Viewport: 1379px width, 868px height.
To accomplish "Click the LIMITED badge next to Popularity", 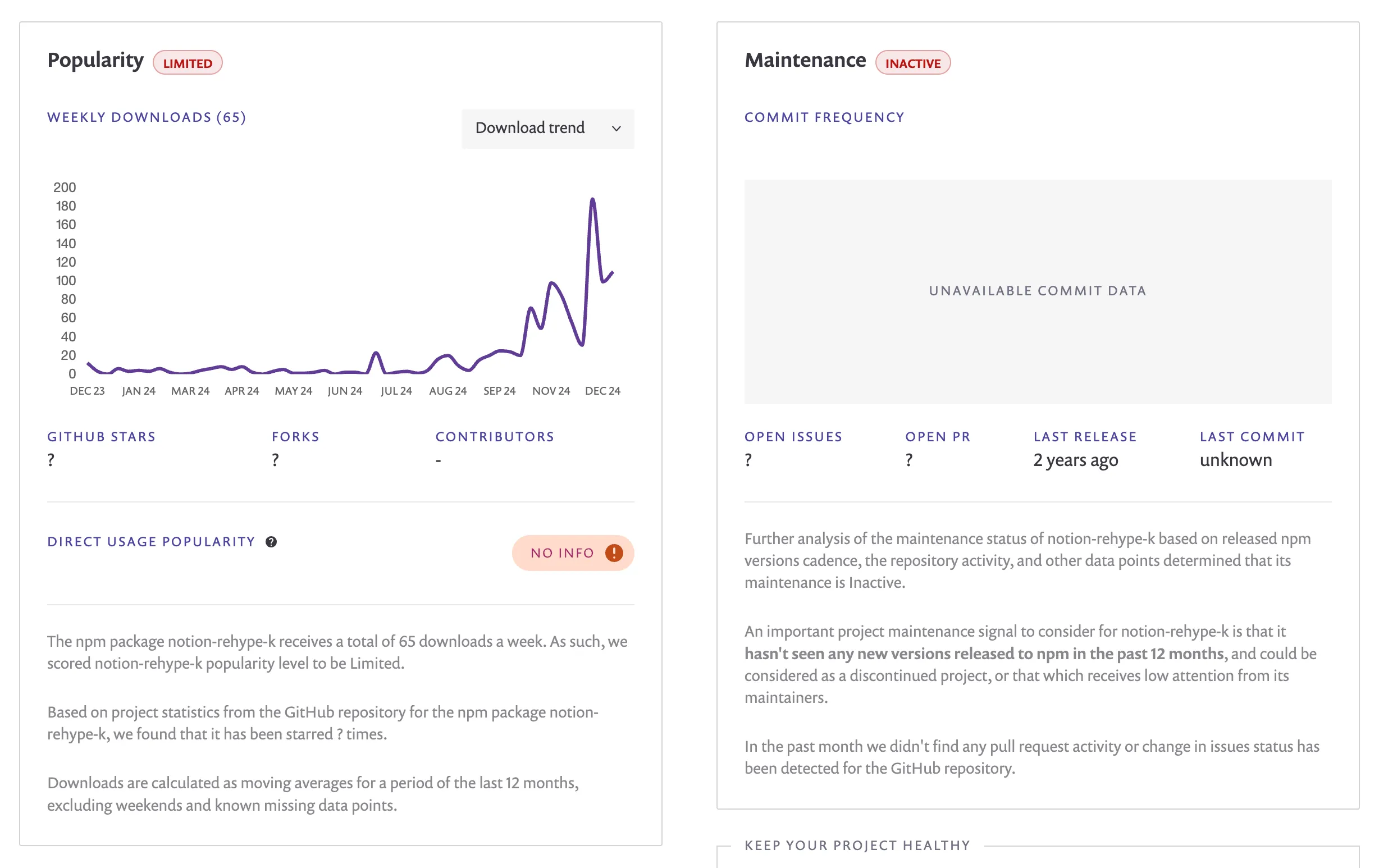I will click(x=188, y=63).
